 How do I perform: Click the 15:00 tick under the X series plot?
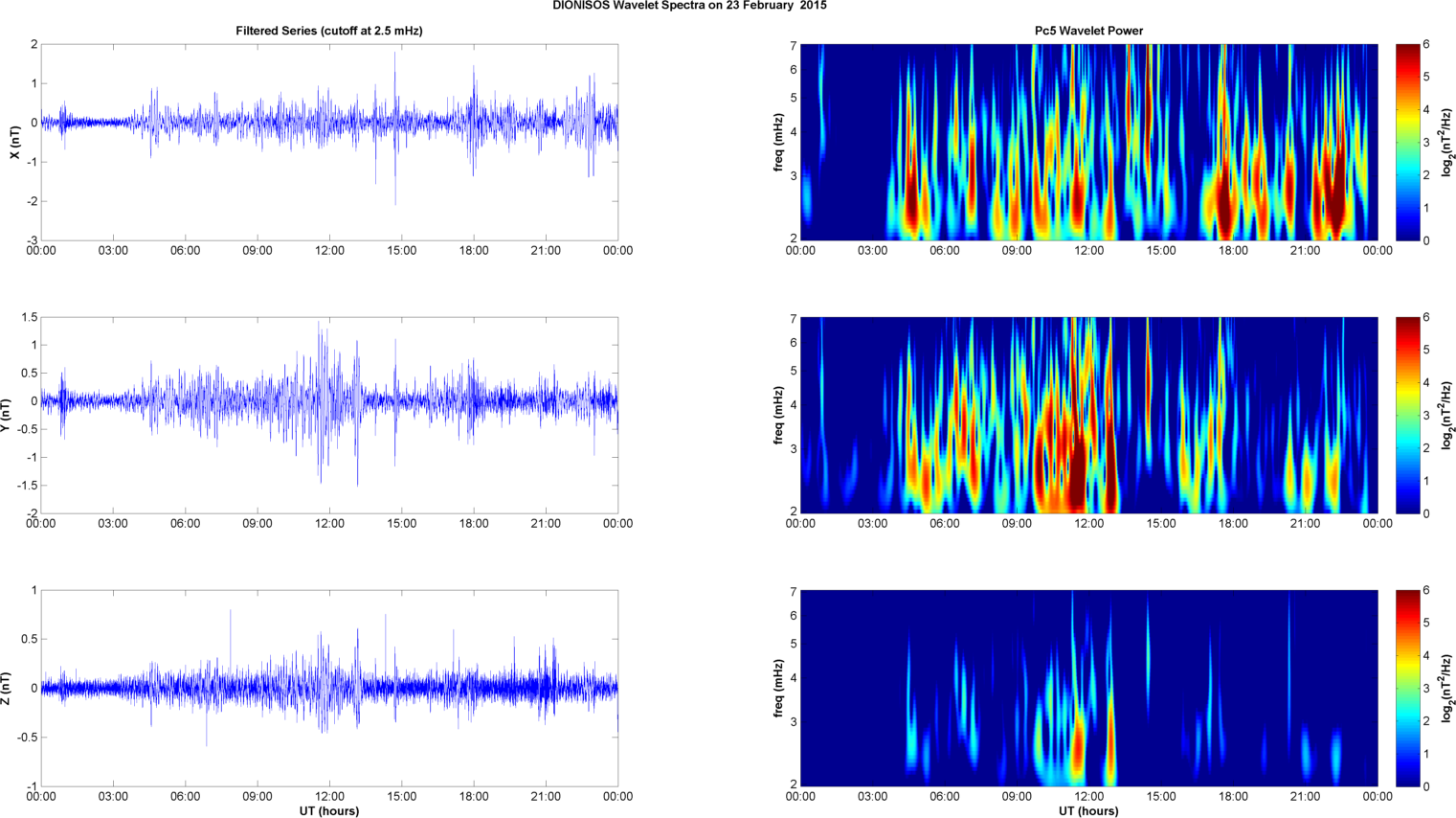pos(401,251)
